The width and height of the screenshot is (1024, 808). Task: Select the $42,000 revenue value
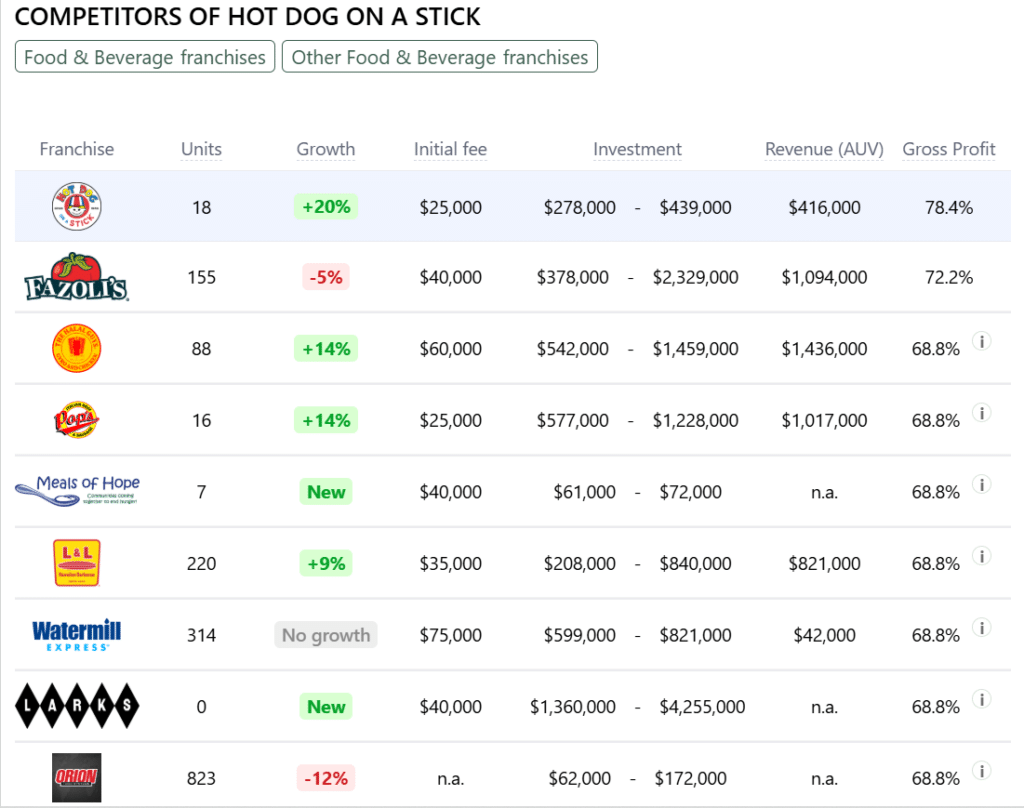pos(824,636)
